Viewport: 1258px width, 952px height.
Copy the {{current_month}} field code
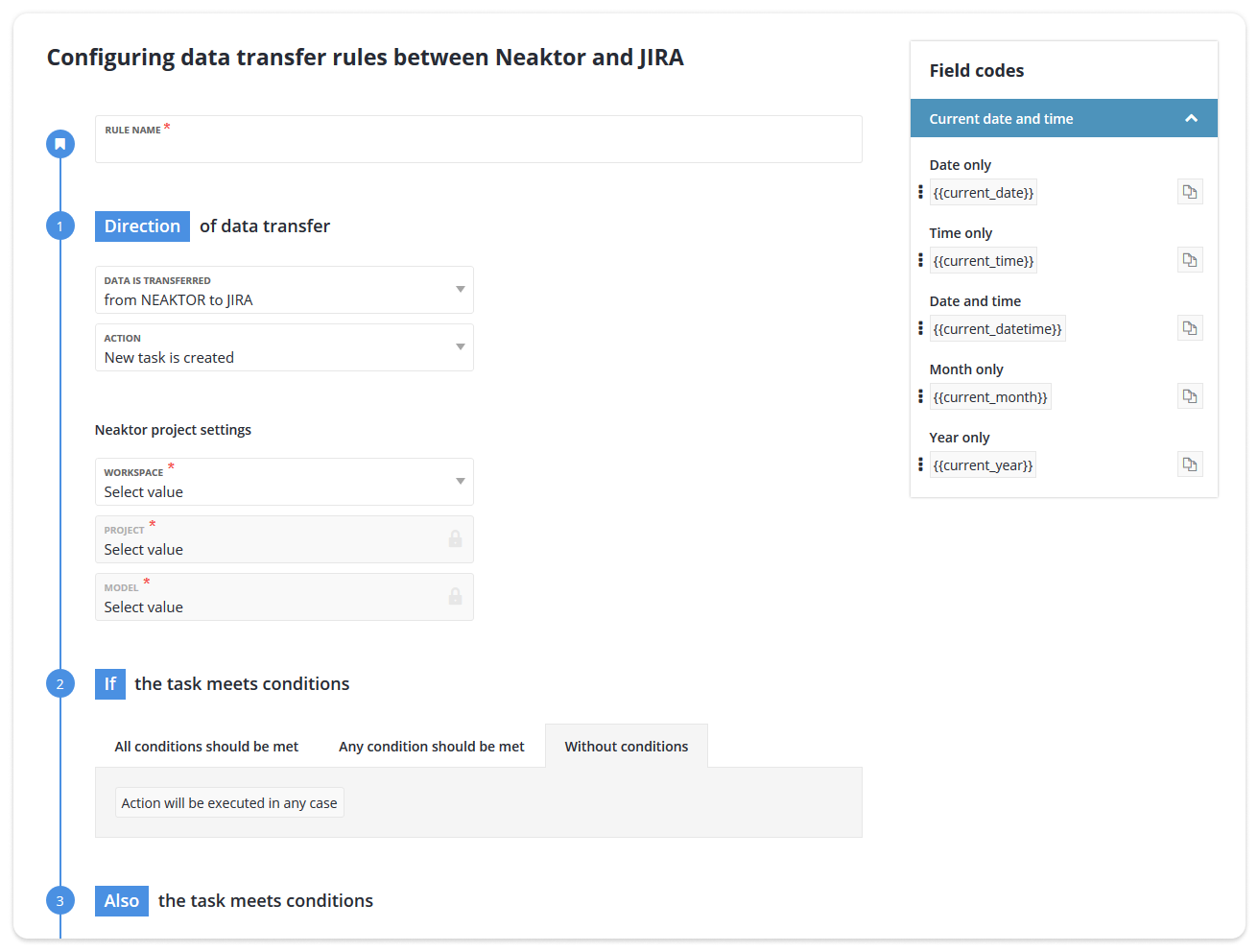1190,395
